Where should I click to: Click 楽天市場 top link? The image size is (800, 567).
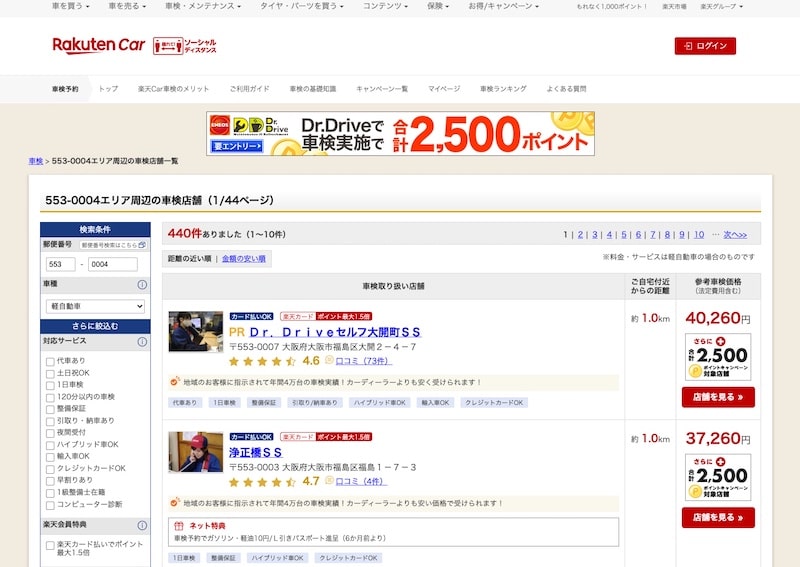point(674,7)
